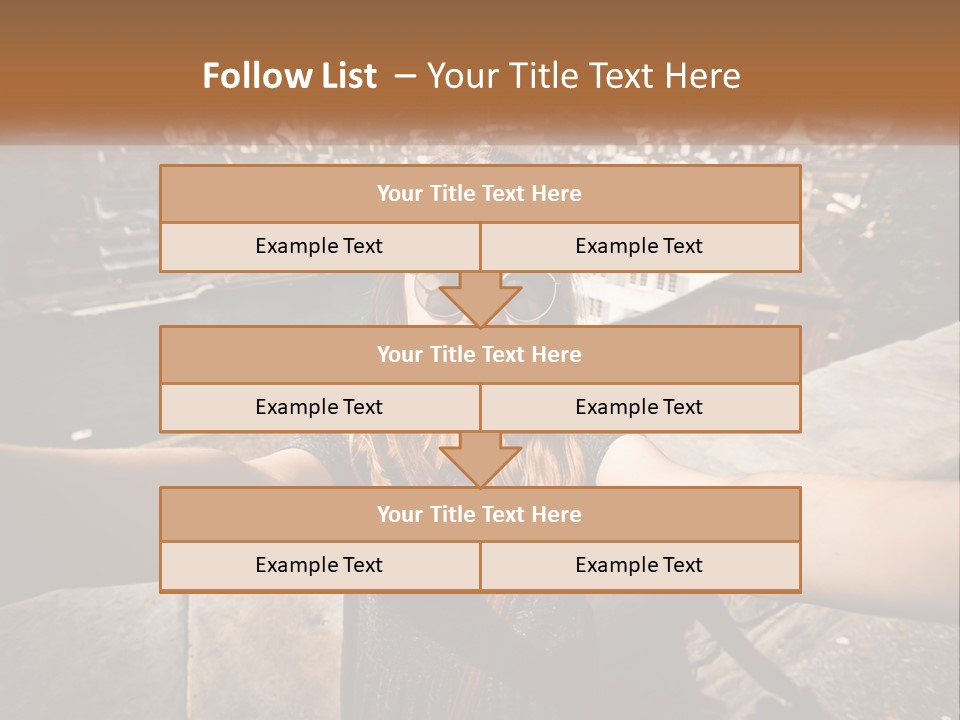Choose middle table's right Example Text cell

click(639, 408)
